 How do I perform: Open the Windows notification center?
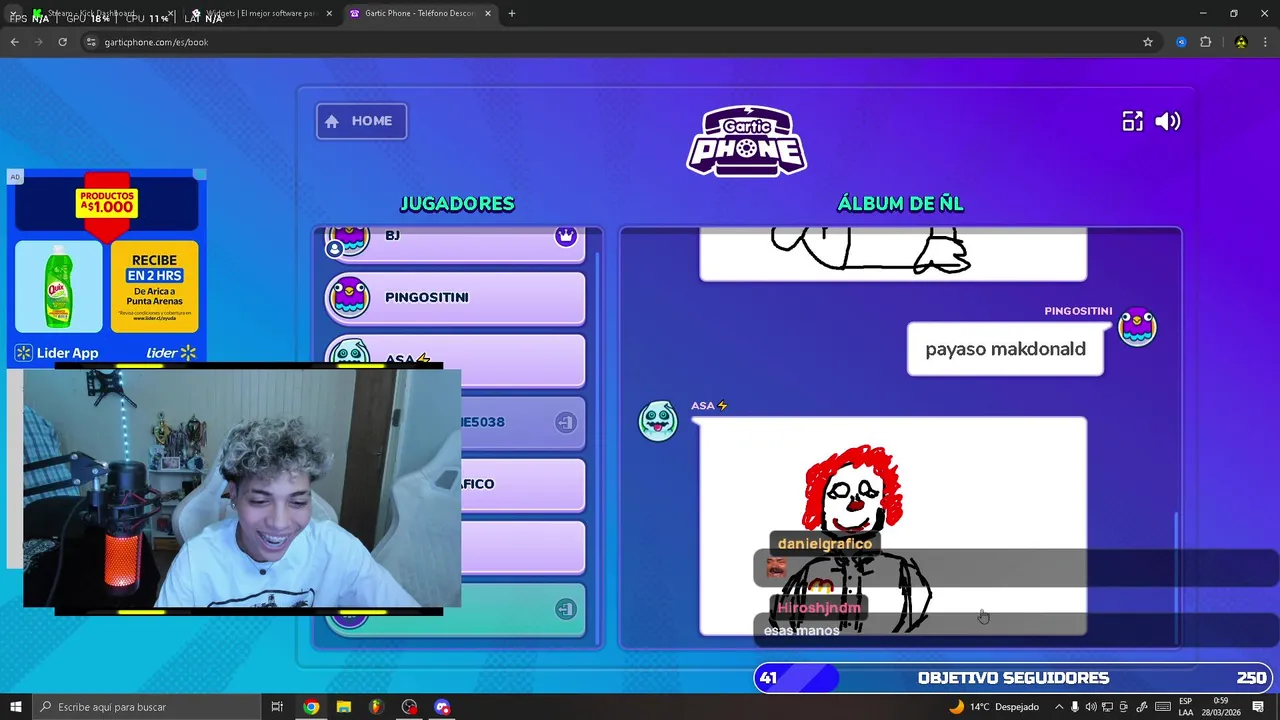click(1258, 707)
